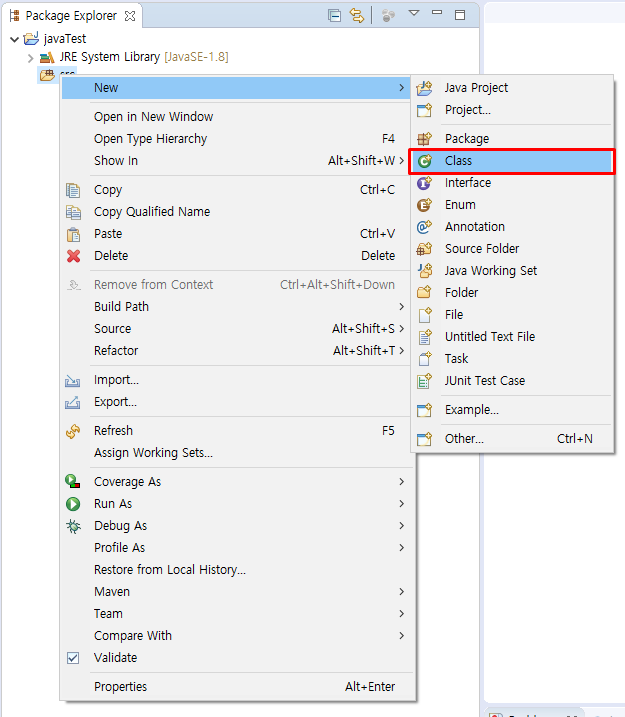Click the Source Folder icon

click(424, 248)
